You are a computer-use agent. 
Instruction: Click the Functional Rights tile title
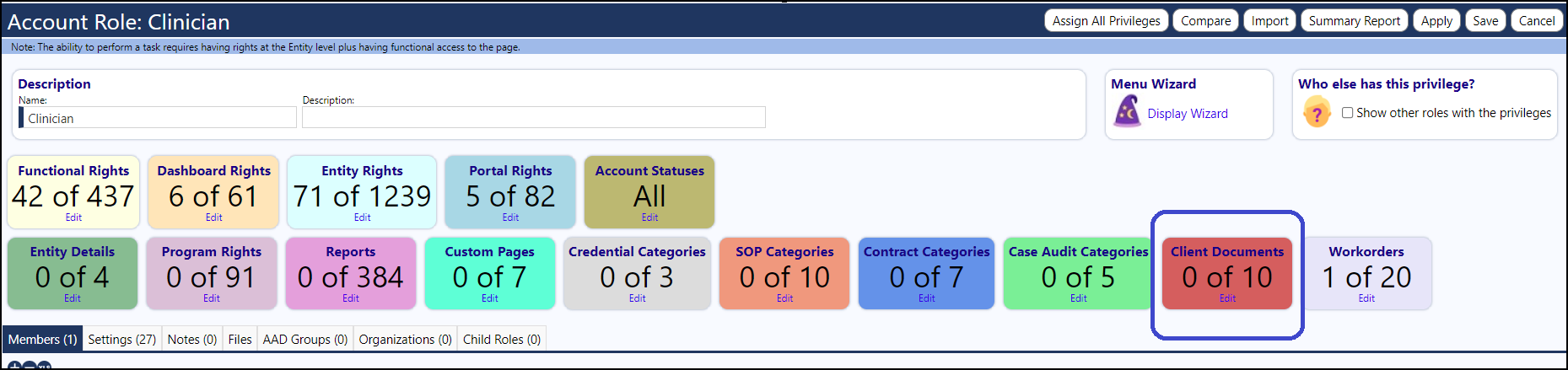[x=73, y=171]
